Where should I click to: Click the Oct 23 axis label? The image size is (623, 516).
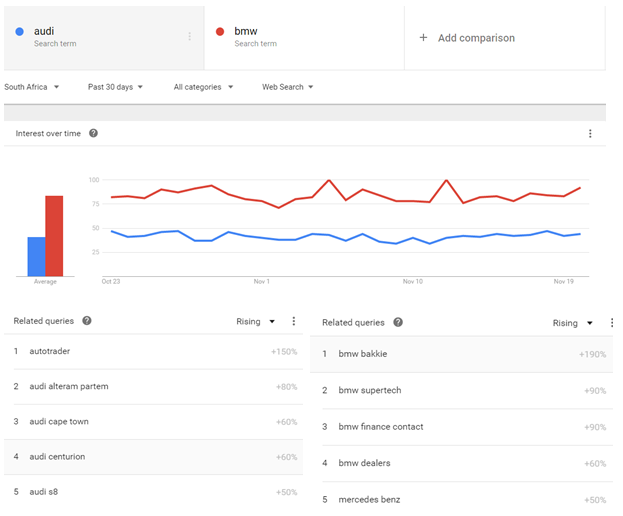pos(111,281)
